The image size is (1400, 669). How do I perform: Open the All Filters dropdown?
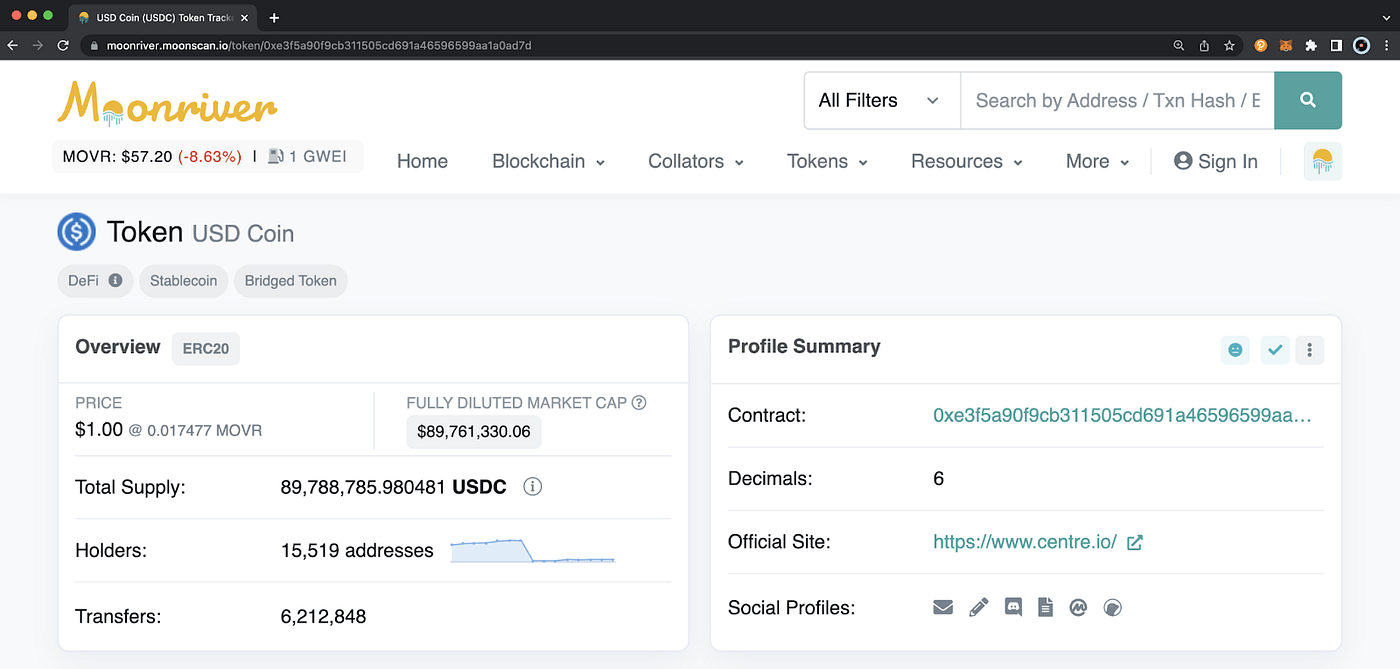(880, 100)
